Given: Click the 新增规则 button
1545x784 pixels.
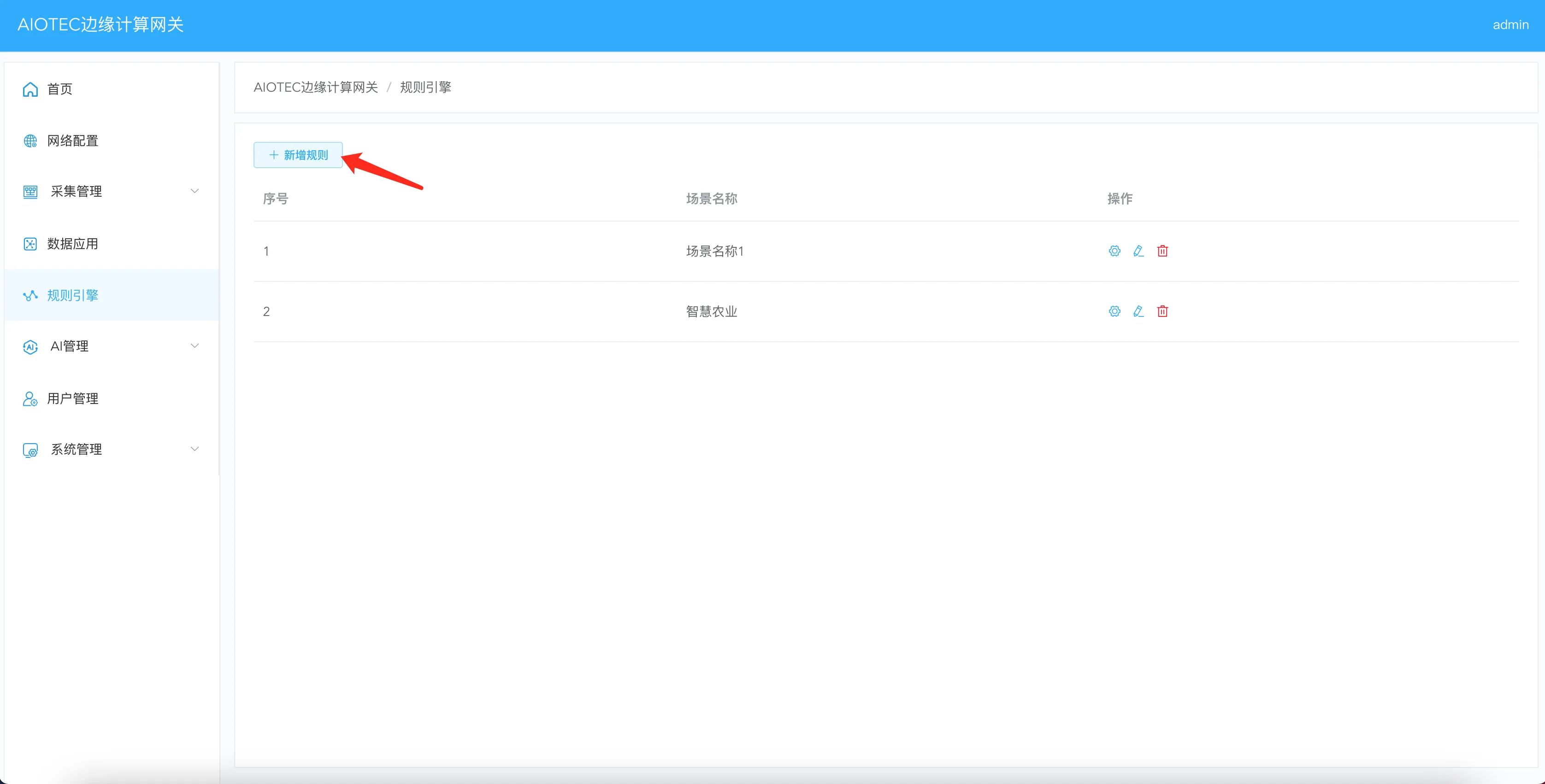Looking at the screenshot, I should click(x=298, y=155).
